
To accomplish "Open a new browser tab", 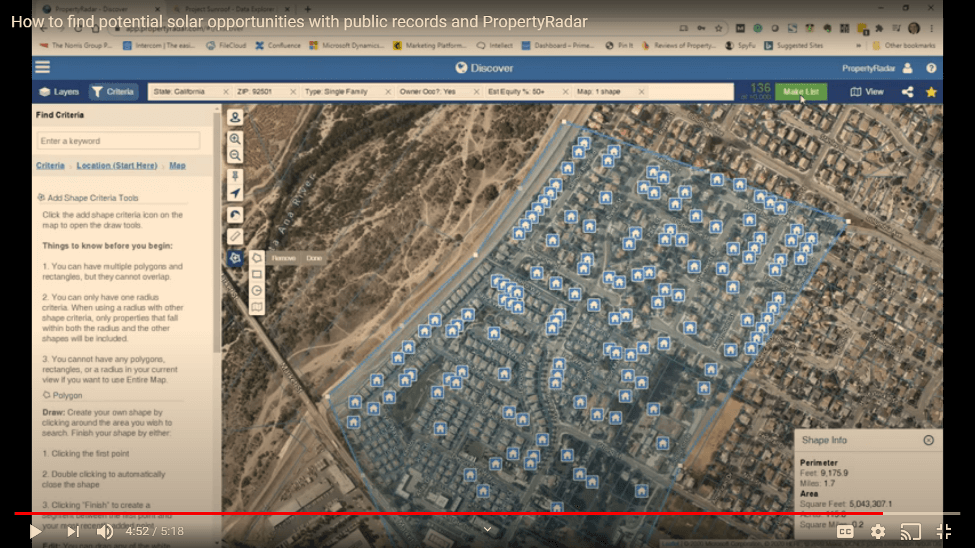I will [x=307, y=9].
